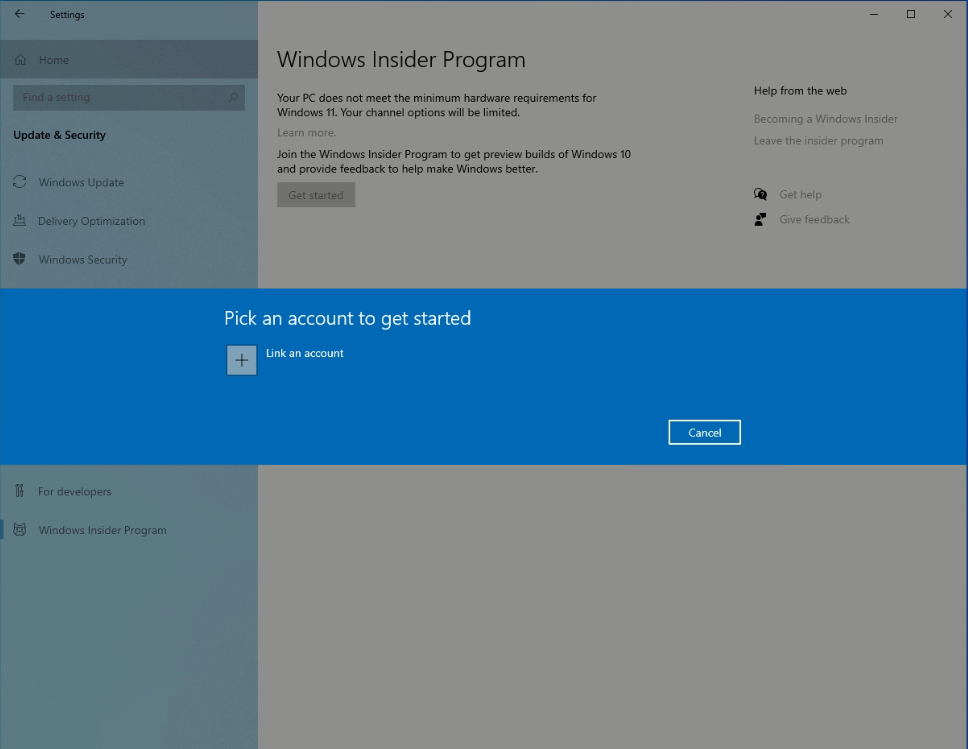Click the Get started button
Image resolution: width=968 pixels, height=749 pixels.
click(x=316, y=195)
